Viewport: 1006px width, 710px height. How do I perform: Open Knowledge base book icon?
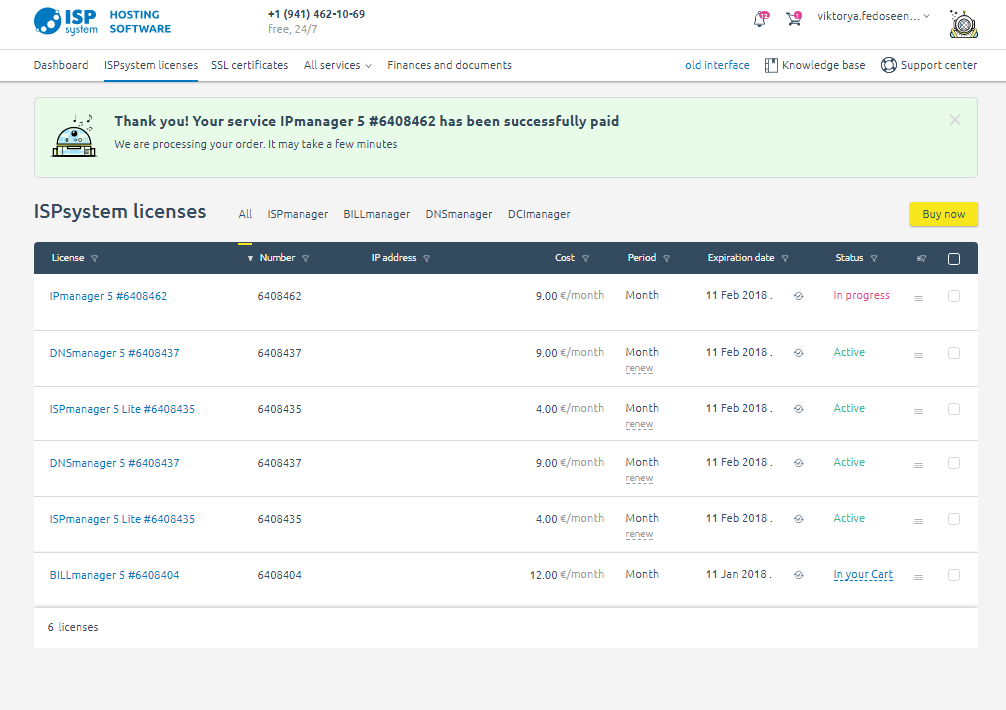771,65
